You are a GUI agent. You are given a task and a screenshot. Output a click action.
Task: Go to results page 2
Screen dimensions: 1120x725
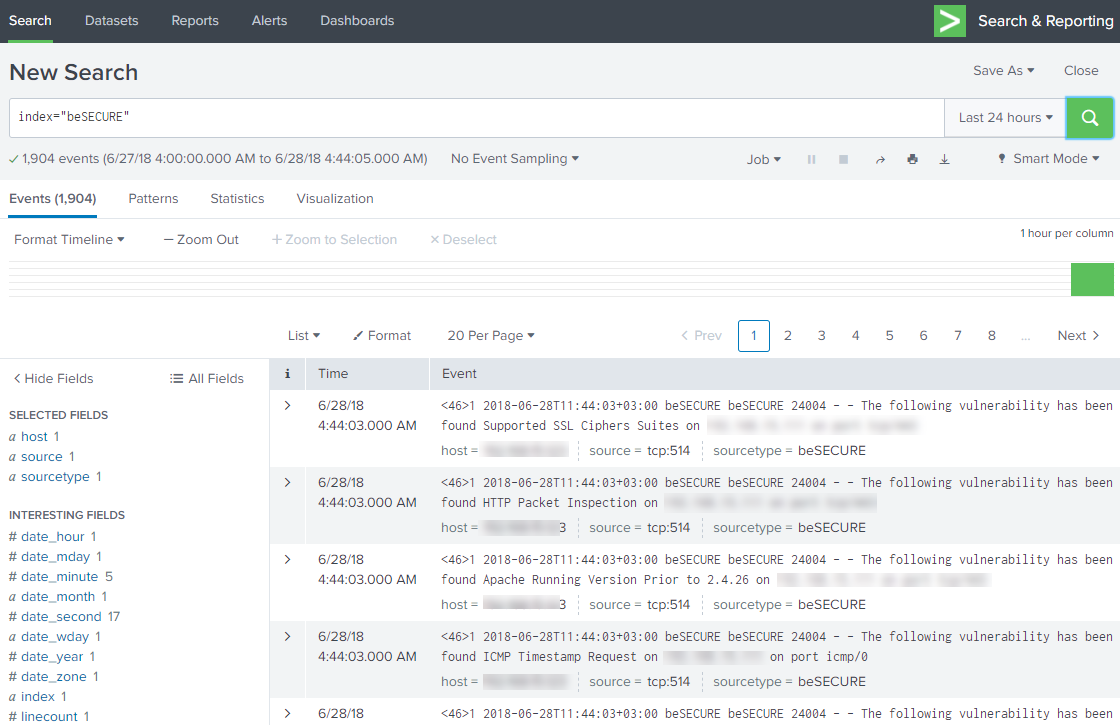[788, 336]
